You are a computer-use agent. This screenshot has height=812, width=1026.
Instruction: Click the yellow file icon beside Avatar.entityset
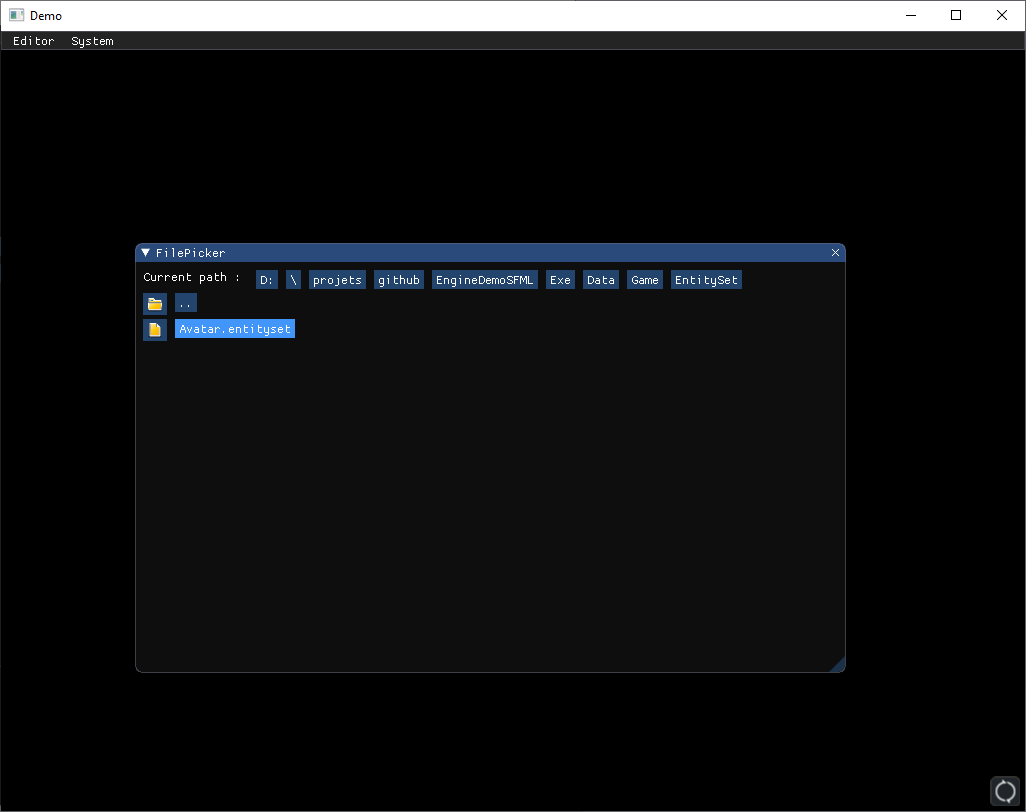pyautogui.click(x=155, y=329)
